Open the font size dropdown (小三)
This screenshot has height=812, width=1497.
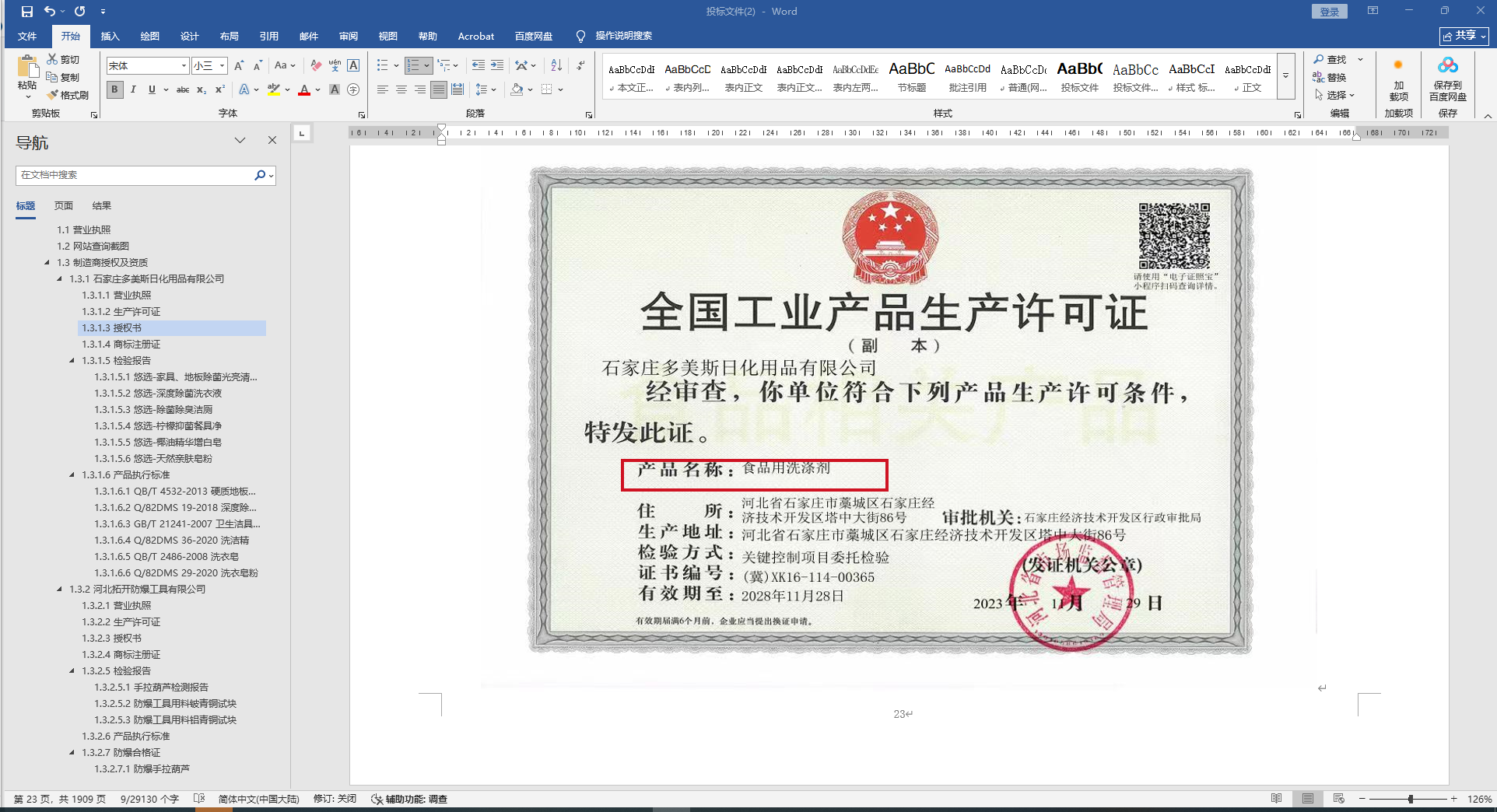(x=223, y=66)
